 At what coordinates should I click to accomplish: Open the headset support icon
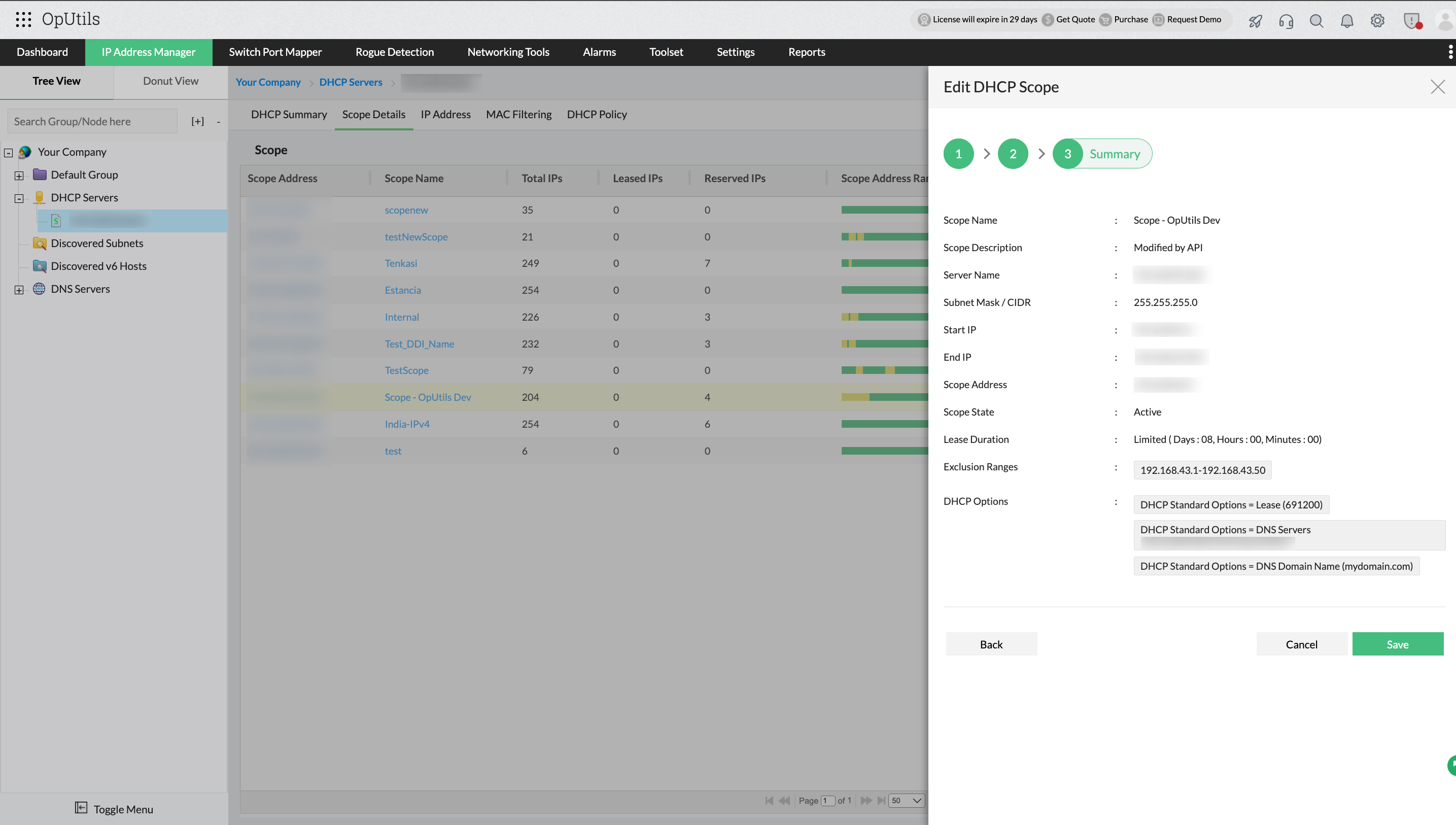coord(1286,21)
